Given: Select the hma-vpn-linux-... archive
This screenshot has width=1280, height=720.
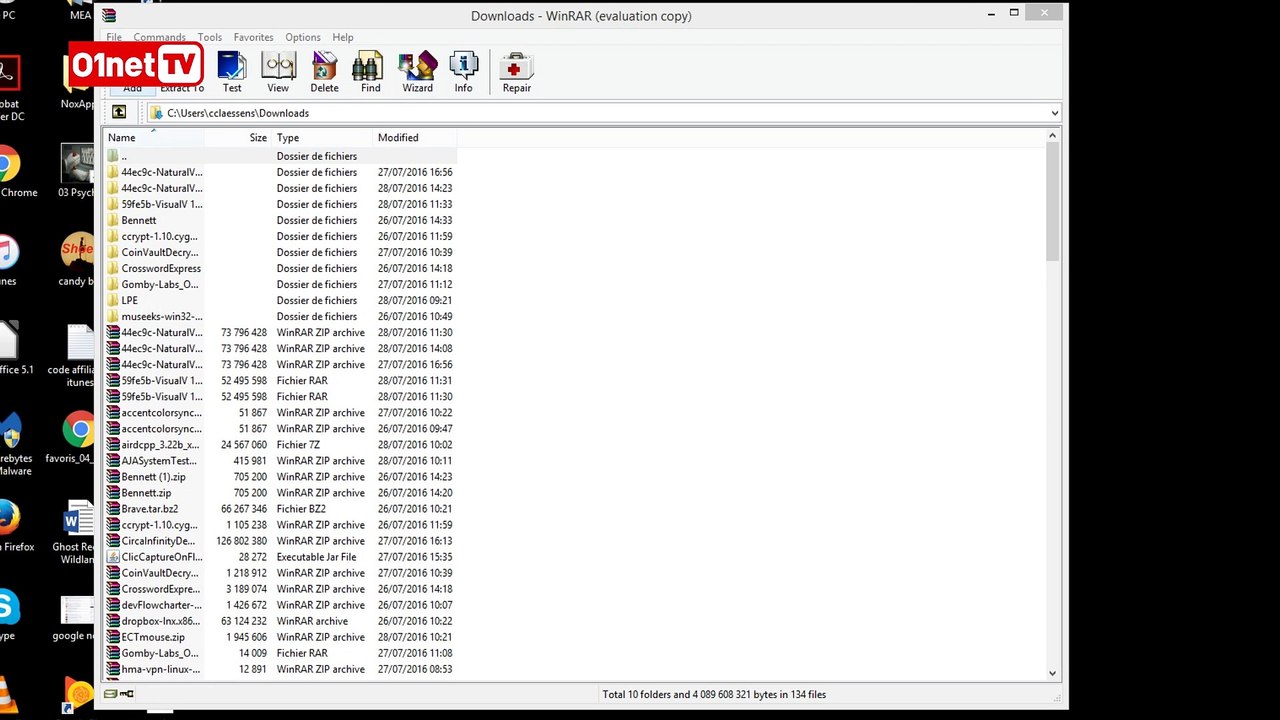Looking at the screenshot, I should point(280,669).
